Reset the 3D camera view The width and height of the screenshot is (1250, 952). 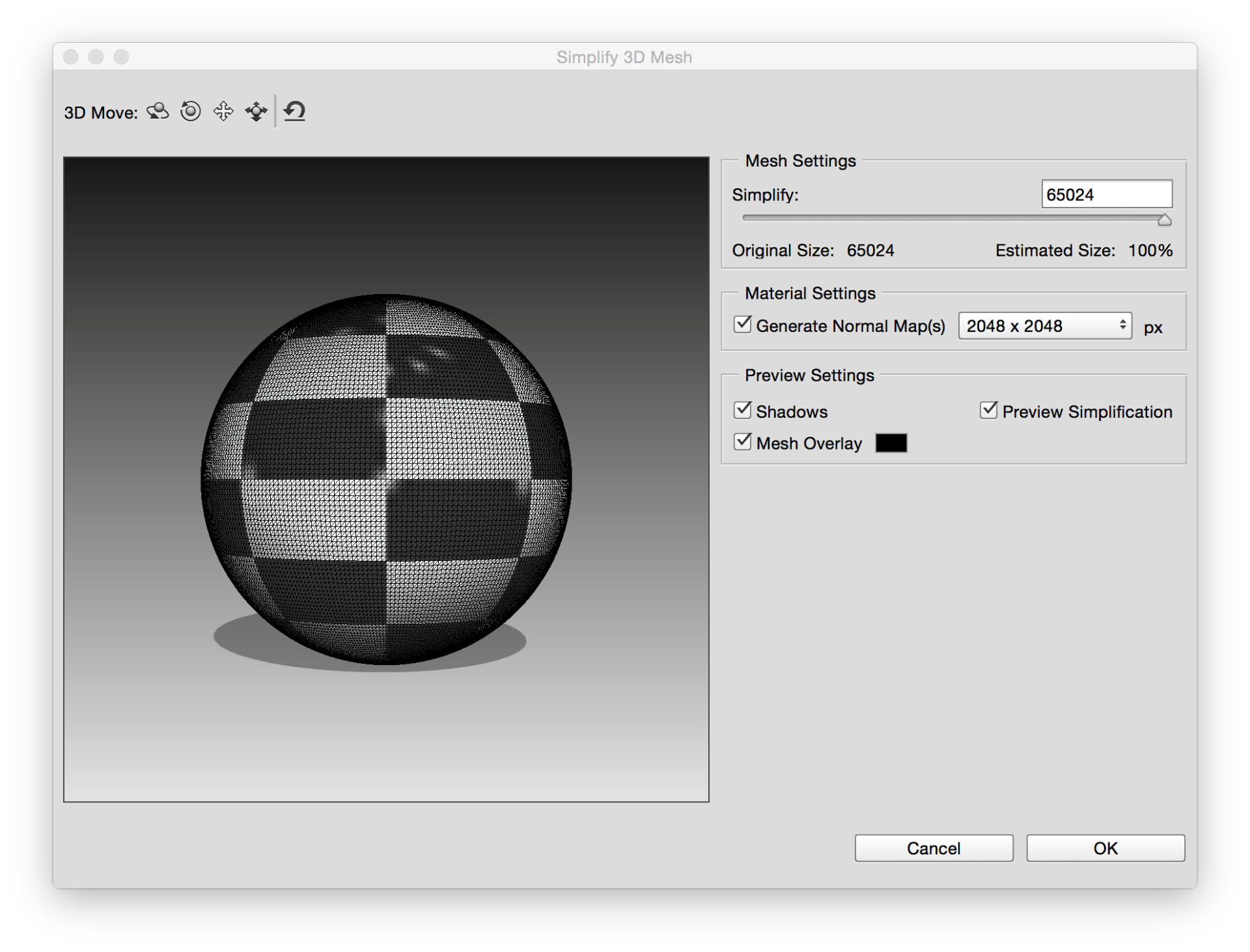point(294,111)
